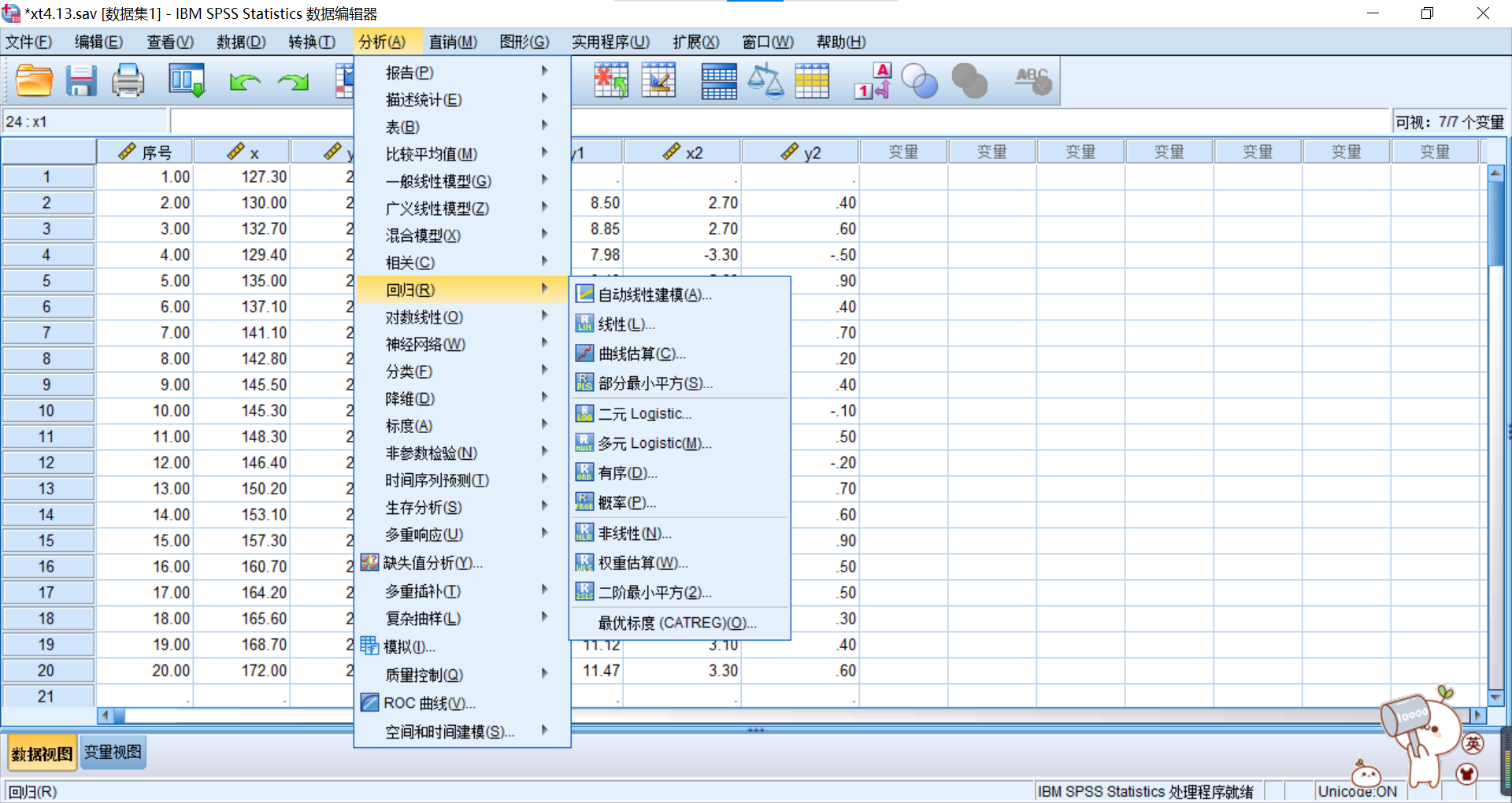Expand the 比较平均值(M) submenu

tap(462, 154)
